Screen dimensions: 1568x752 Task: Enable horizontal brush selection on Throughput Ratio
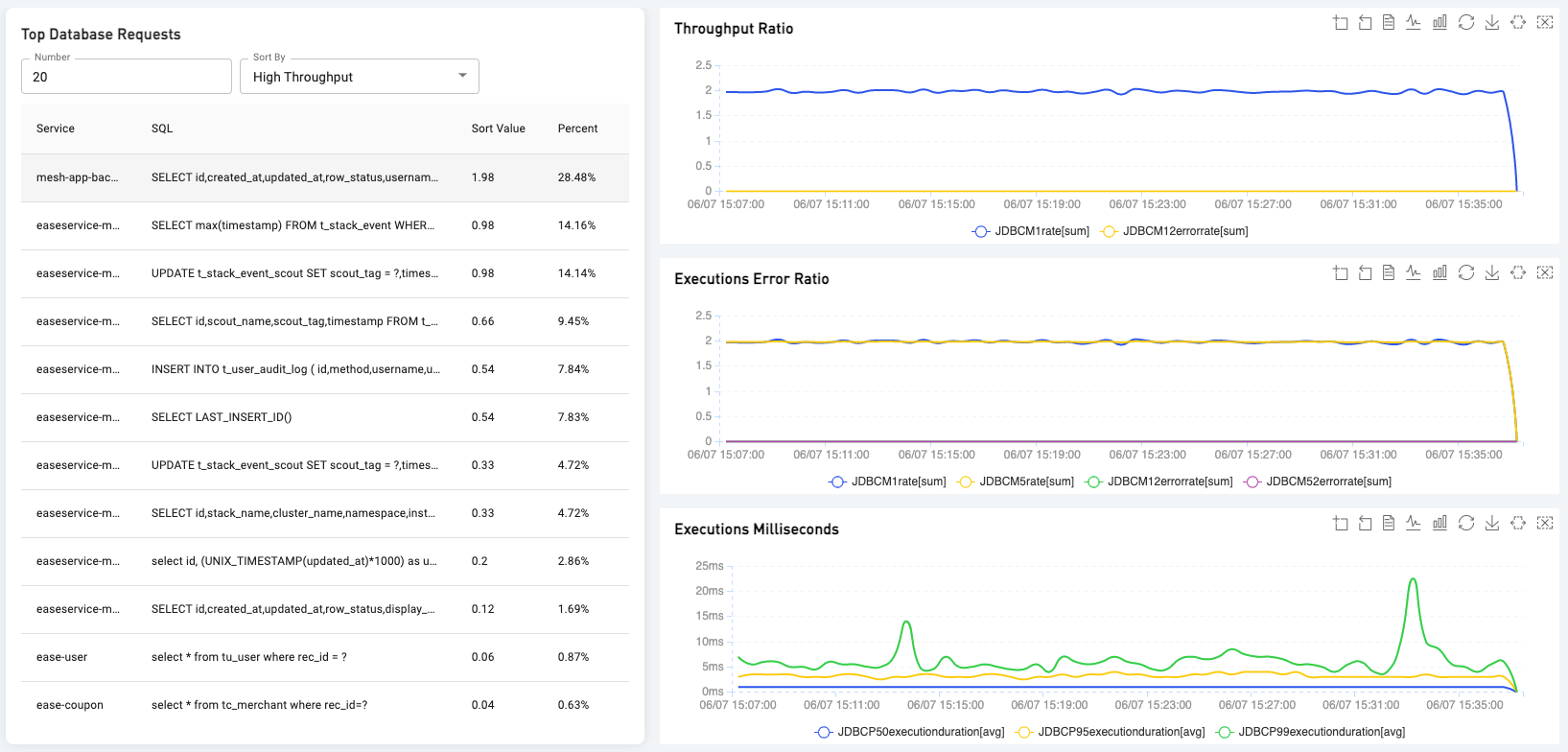(1518, 22)
